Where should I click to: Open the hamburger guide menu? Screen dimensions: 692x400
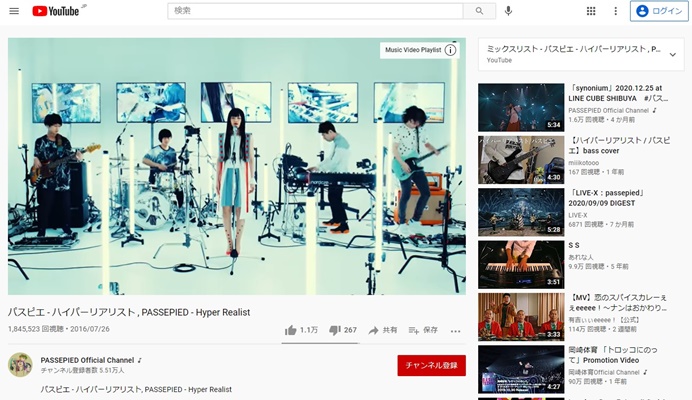14,11
